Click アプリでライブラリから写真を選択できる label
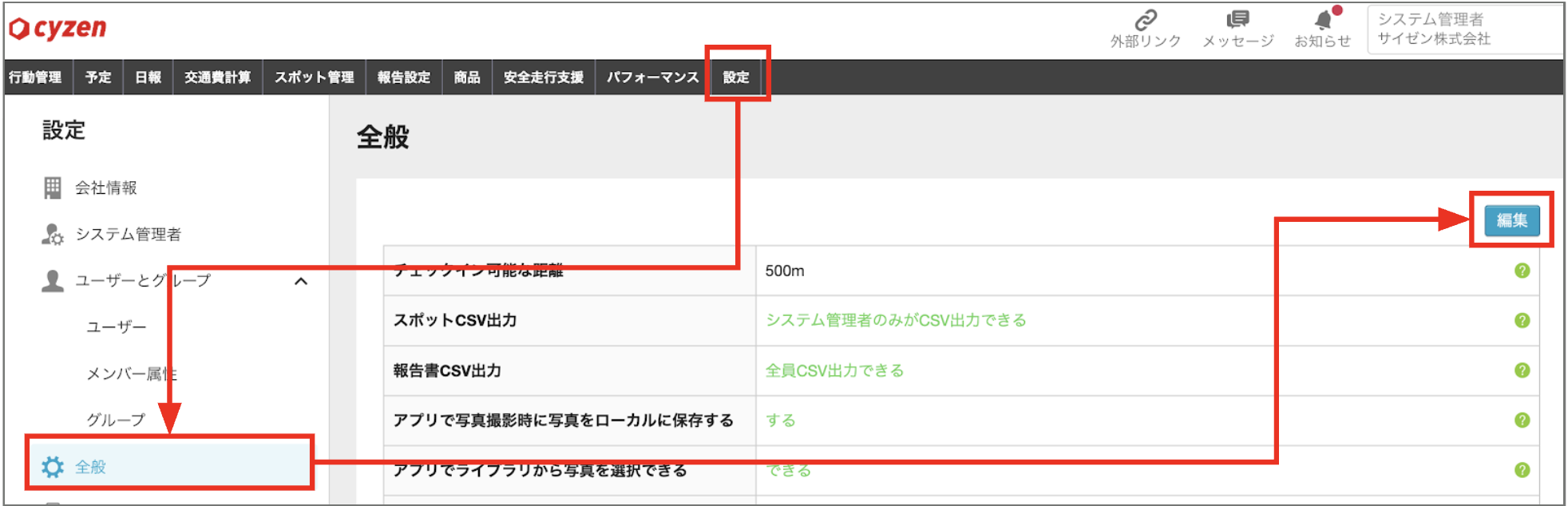The image size is (1568, 506). [540, 470]
